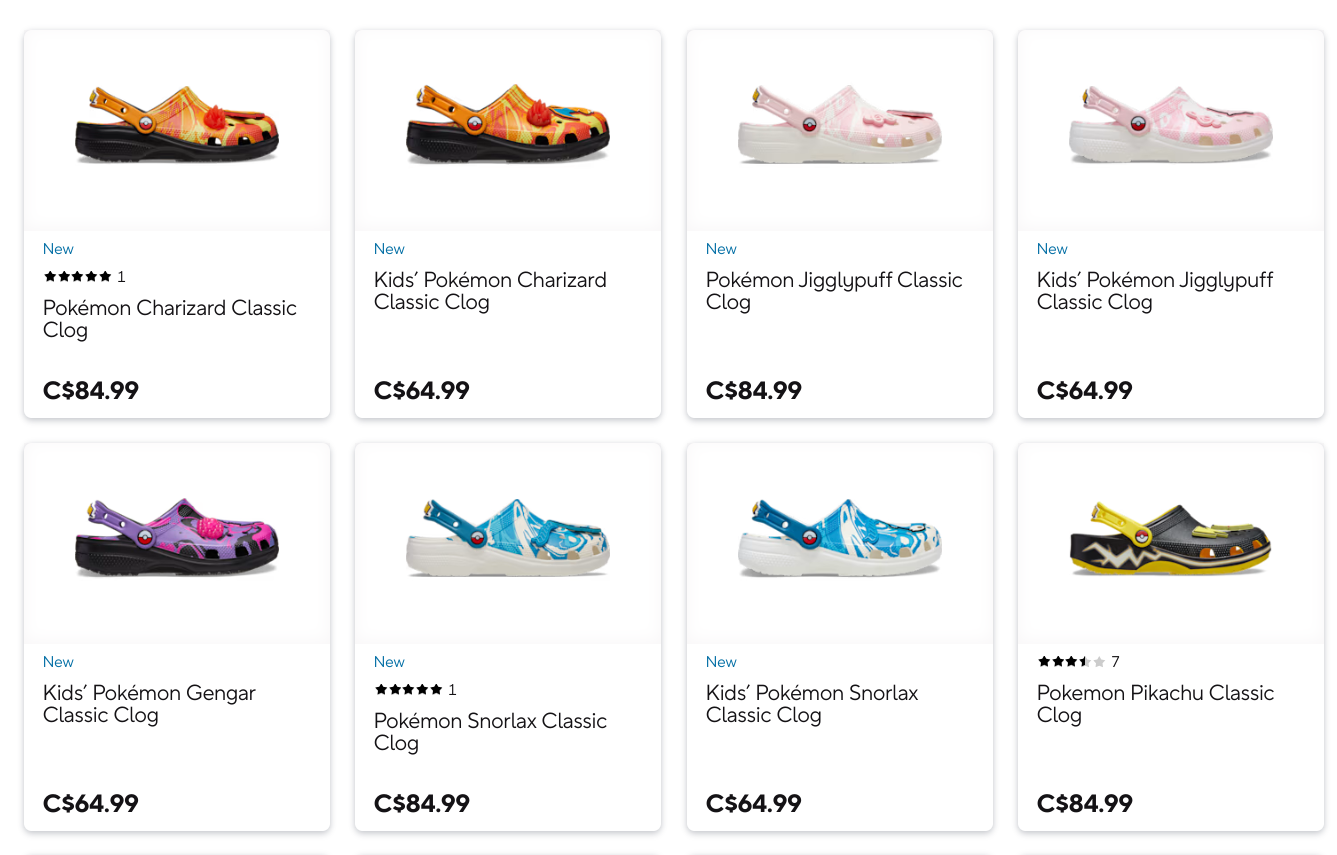Image resolution: width=1337 pixels, height=855 pixels.
Task: Click the Pokémon Charizard Classic Clog title
Action: click(x=170, y=319)
